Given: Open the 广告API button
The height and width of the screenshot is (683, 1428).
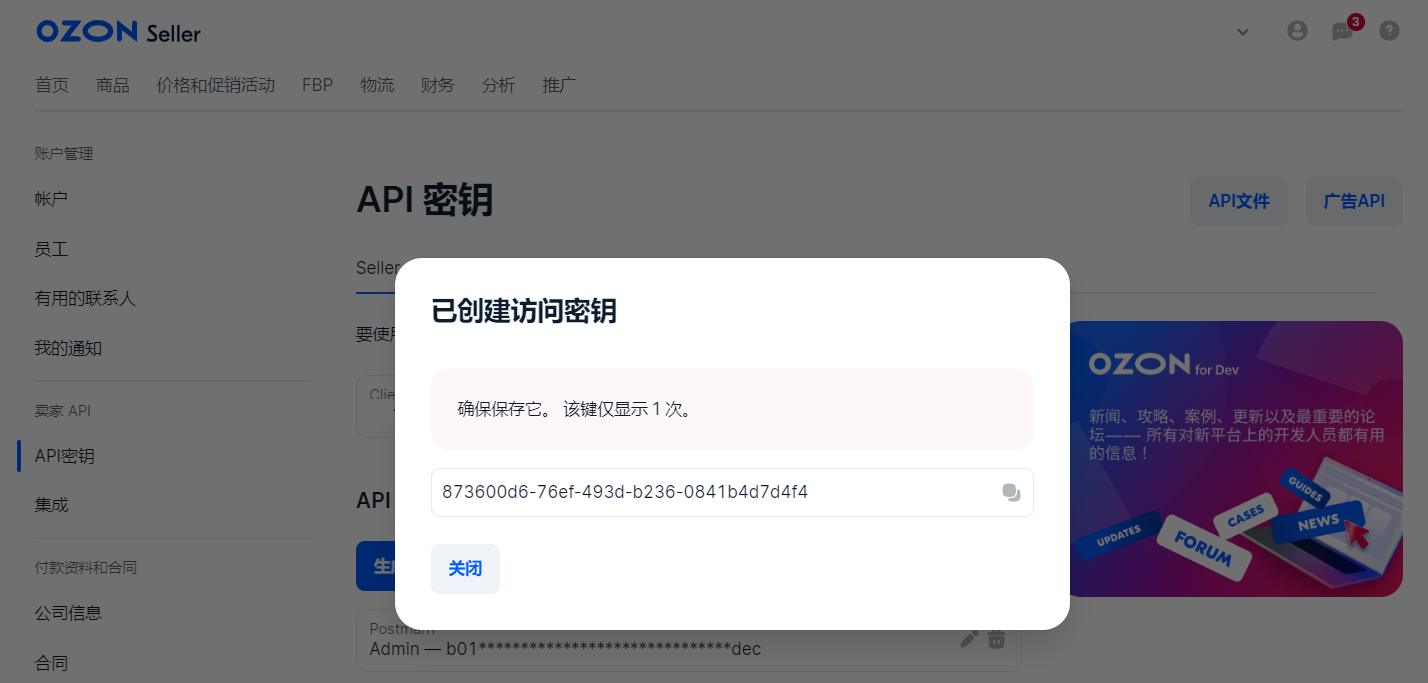Looking at the screenshot, I should pos(1353,201).
